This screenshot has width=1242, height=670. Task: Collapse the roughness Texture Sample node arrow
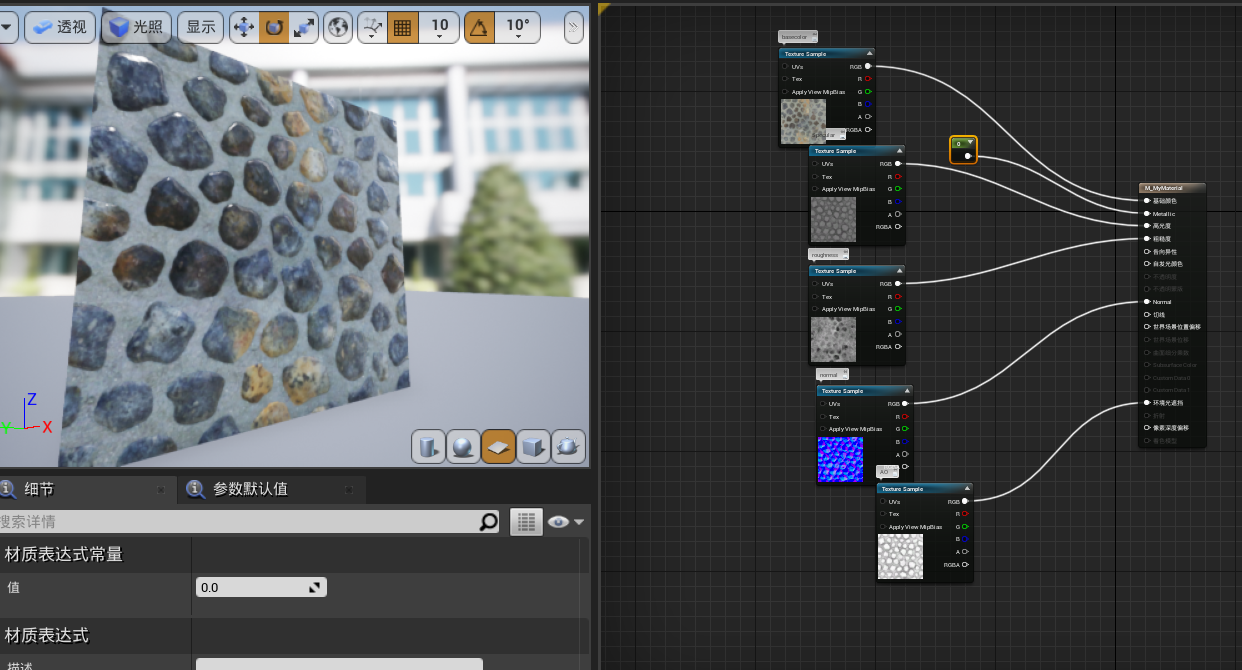tap(899, 271)
